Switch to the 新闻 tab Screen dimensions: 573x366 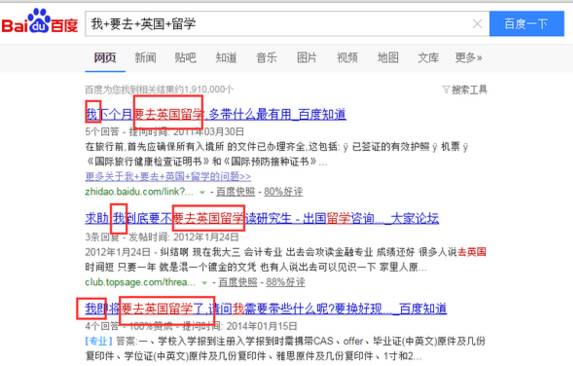click(145, 57)
